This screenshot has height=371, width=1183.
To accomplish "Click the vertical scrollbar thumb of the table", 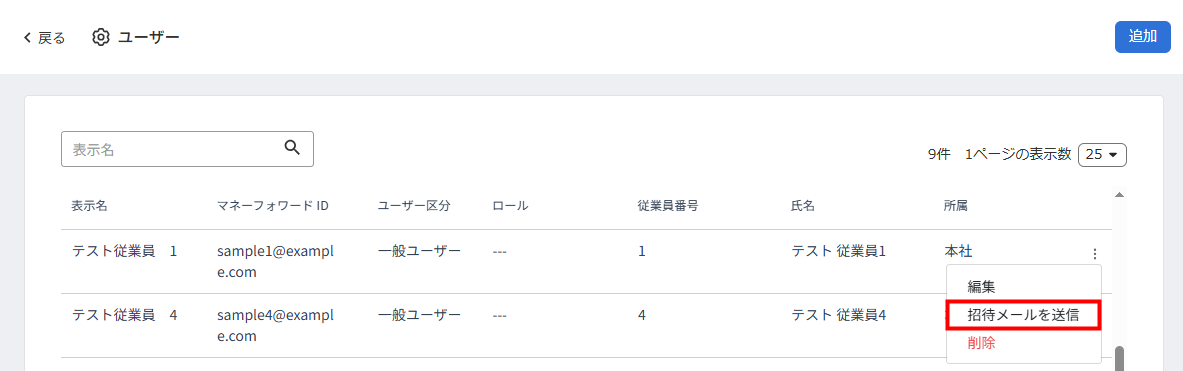I will coord(1120,359).
